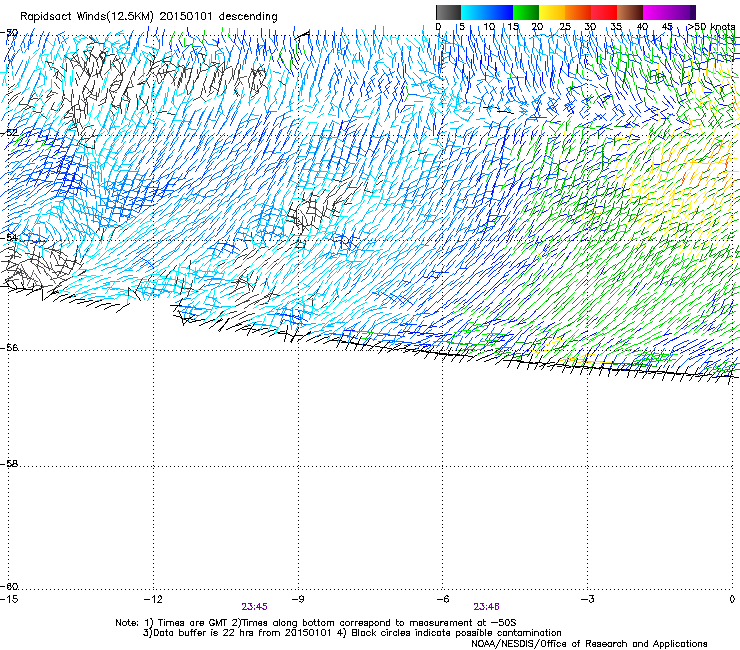The image size is (740, 650).
Task: Select the yellow 20-25 knots legend segment
Action: coord(552,12)
